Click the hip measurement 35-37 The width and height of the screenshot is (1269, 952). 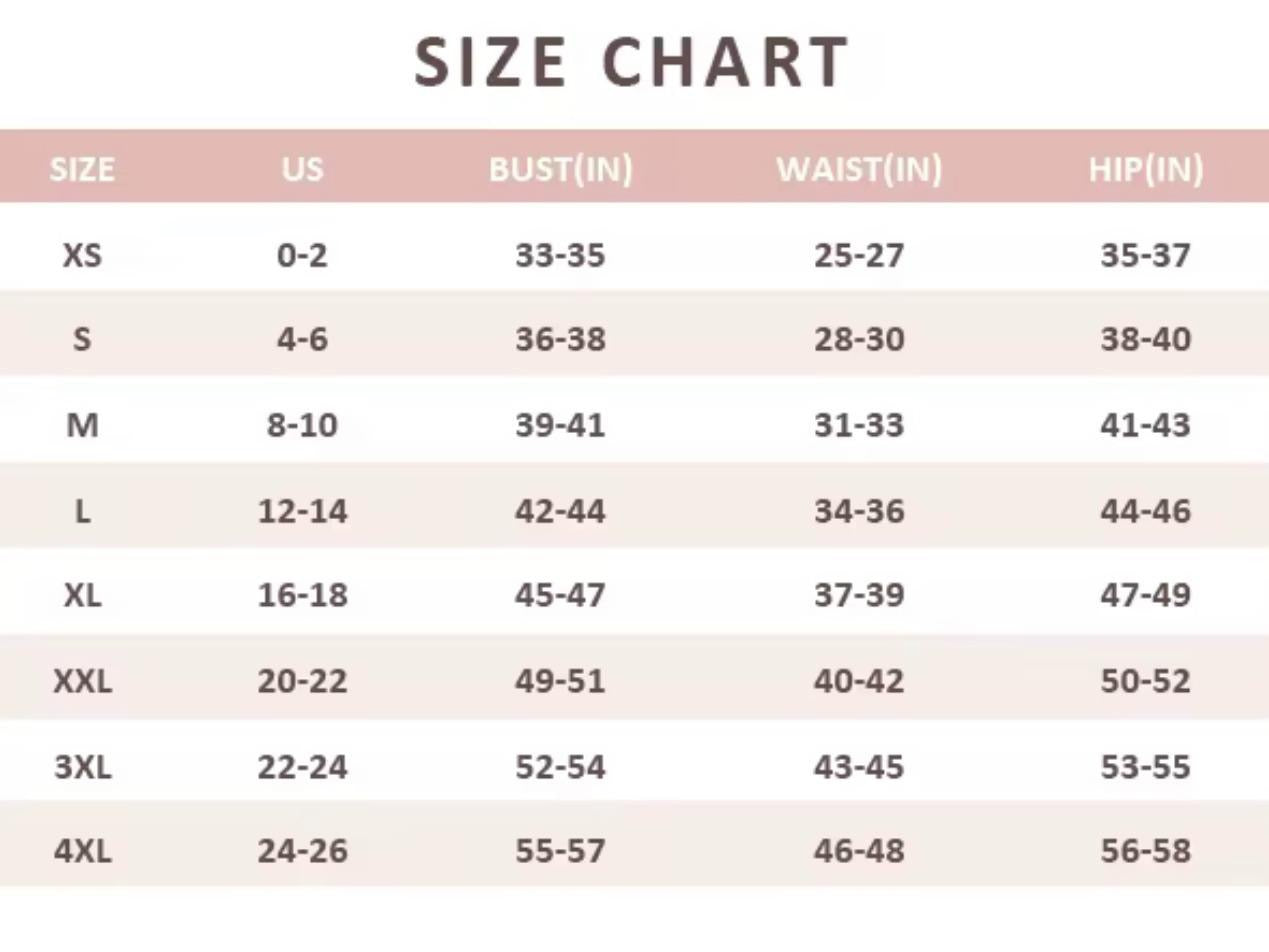(x=1145, y=256)
